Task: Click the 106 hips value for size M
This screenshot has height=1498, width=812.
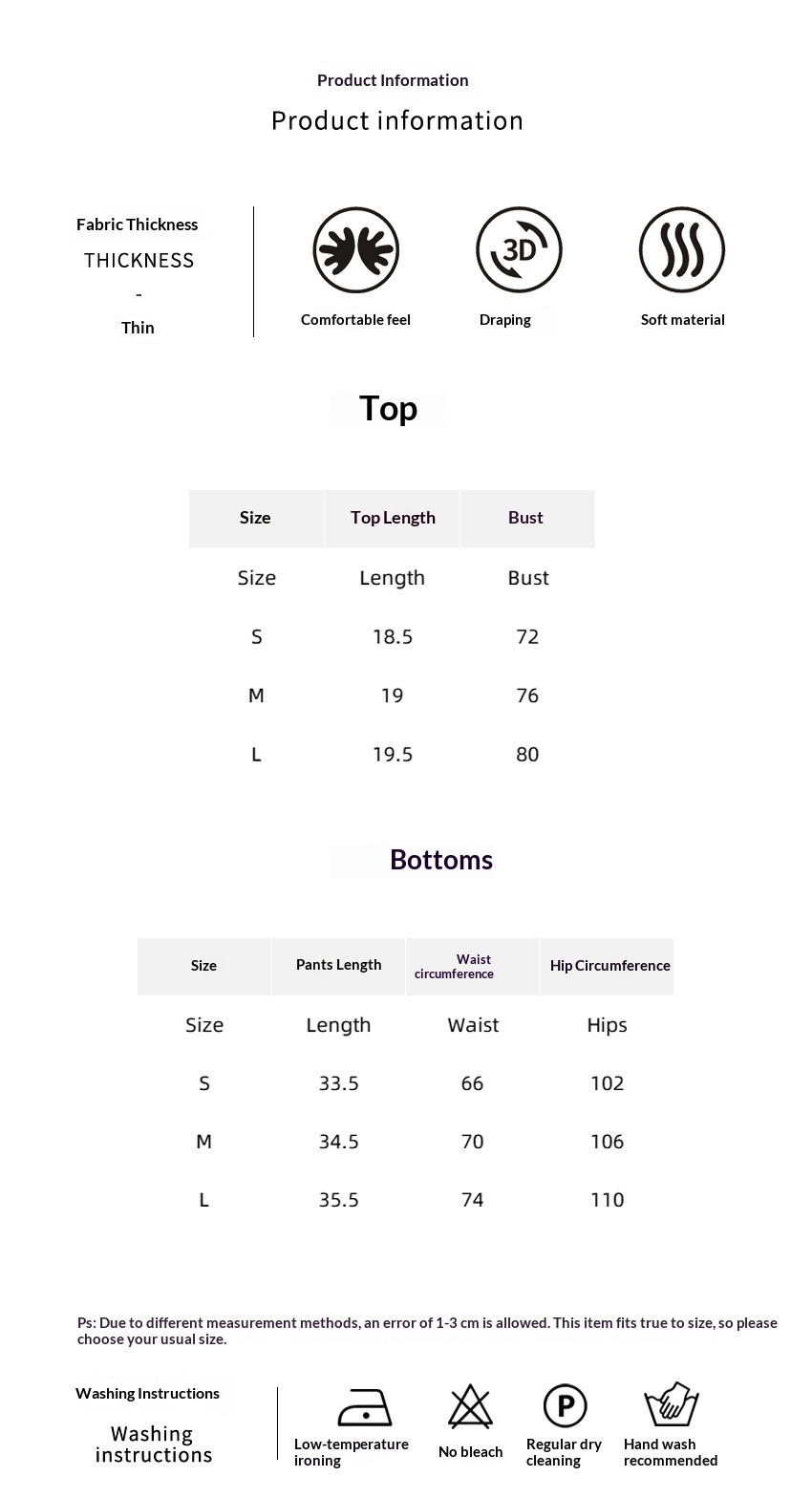Action: (x=607, y=1142)
